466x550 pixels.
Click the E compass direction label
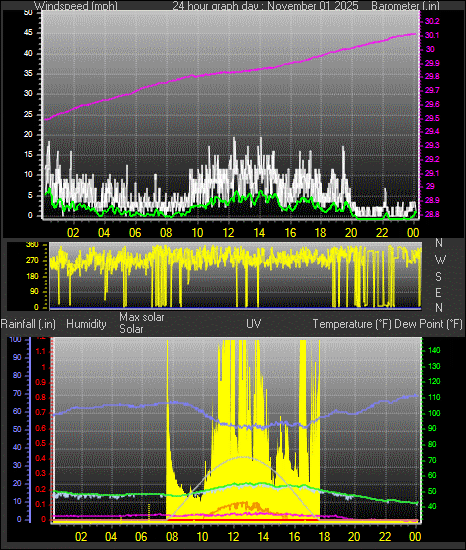(x=438, y=292)
